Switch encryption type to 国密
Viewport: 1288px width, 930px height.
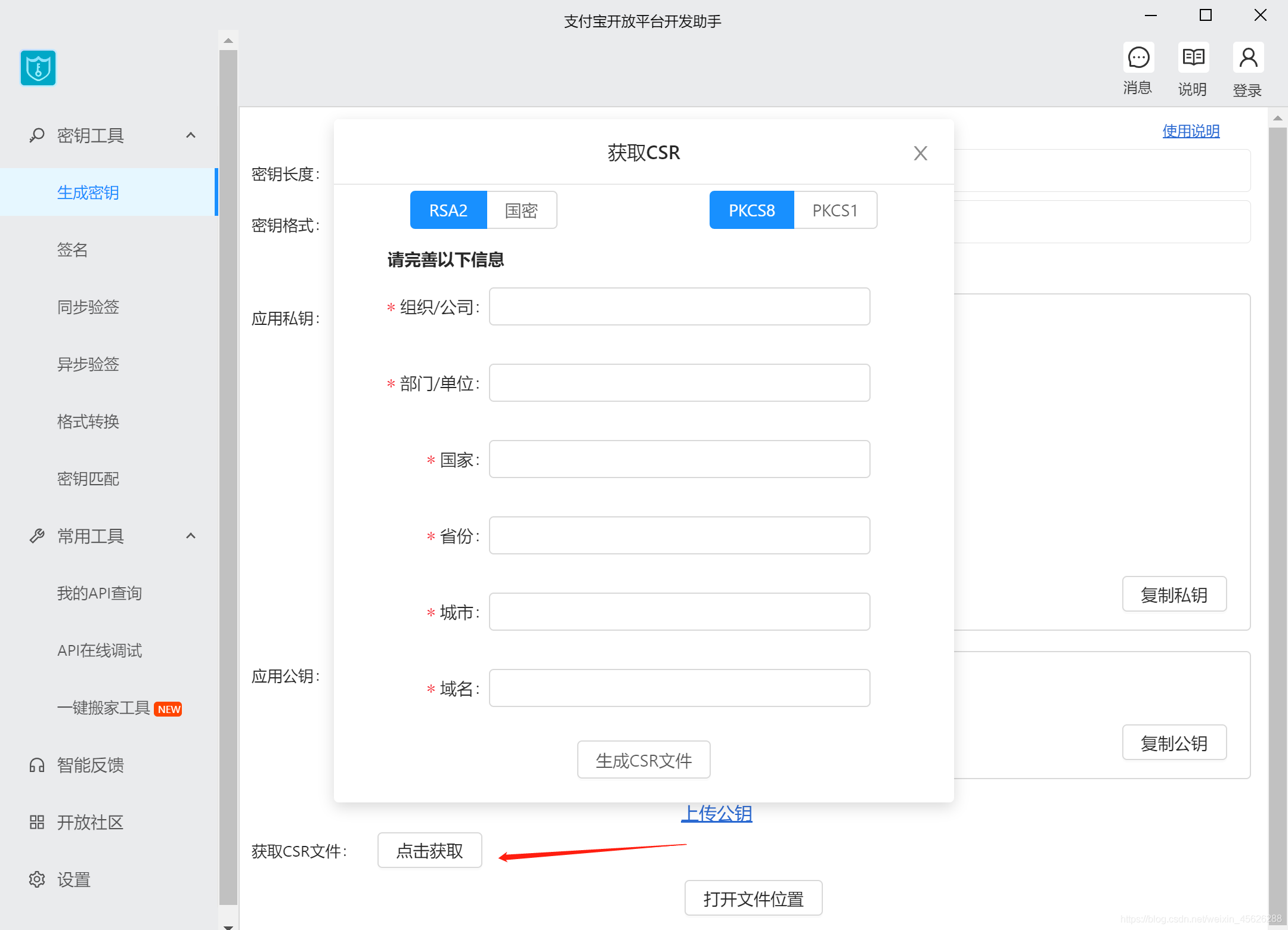[521, 210]
